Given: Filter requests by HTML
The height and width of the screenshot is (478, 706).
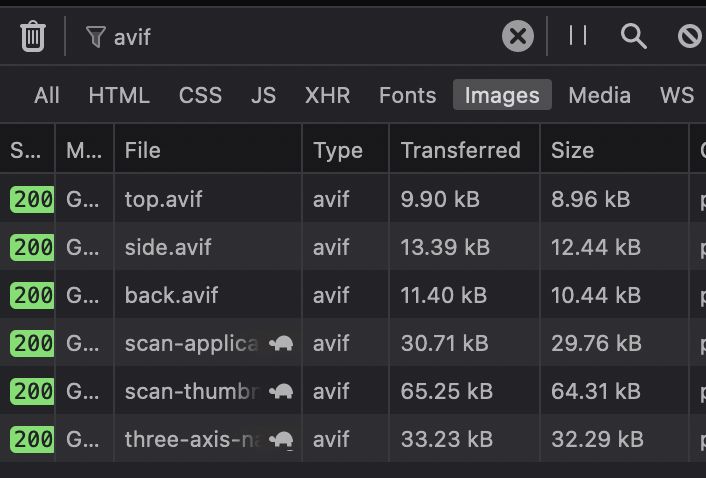Looking at the screenshot, I should click(x=119, y=95).
